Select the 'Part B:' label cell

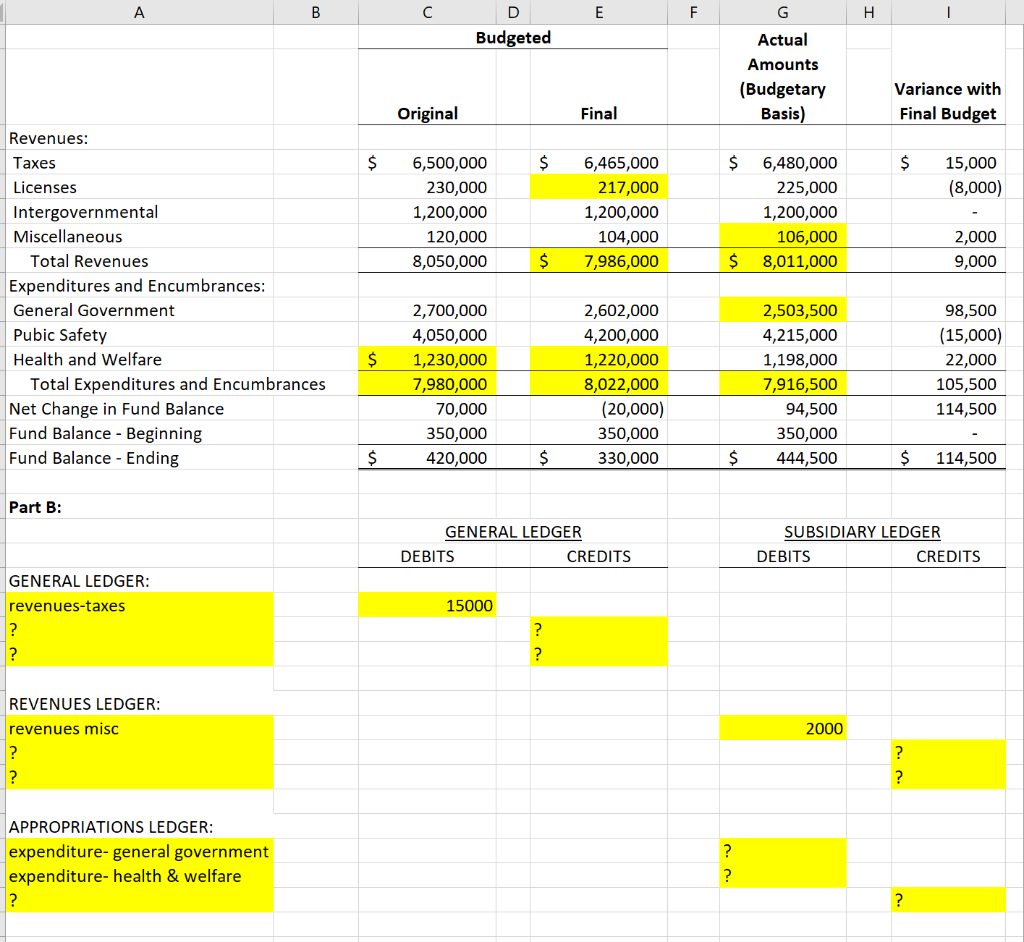35,508
